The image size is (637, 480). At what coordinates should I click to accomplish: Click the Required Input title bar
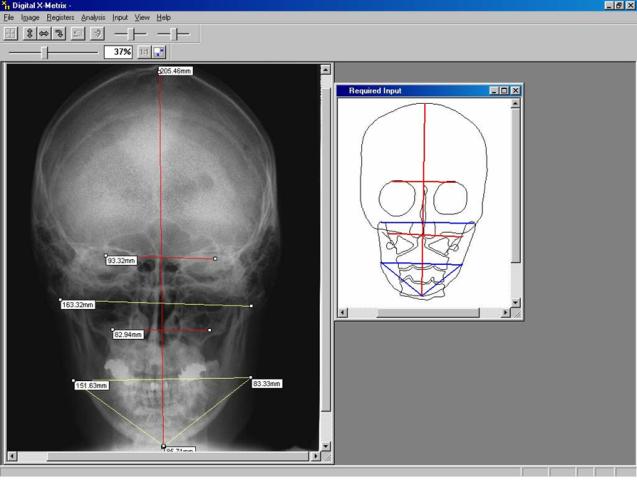tap(429, 91)
